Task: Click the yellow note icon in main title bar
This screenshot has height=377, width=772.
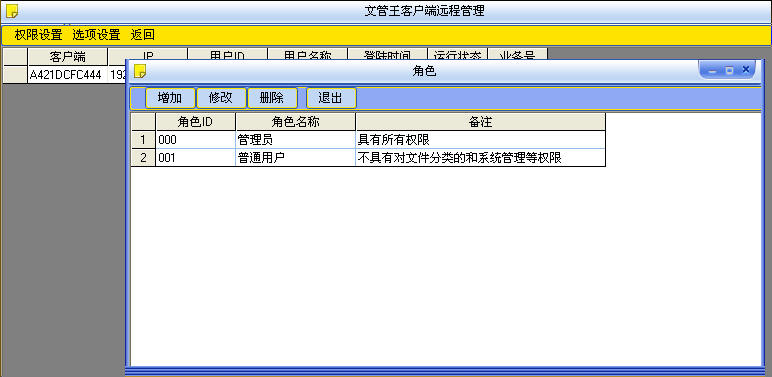Action: tap(12, 11)
